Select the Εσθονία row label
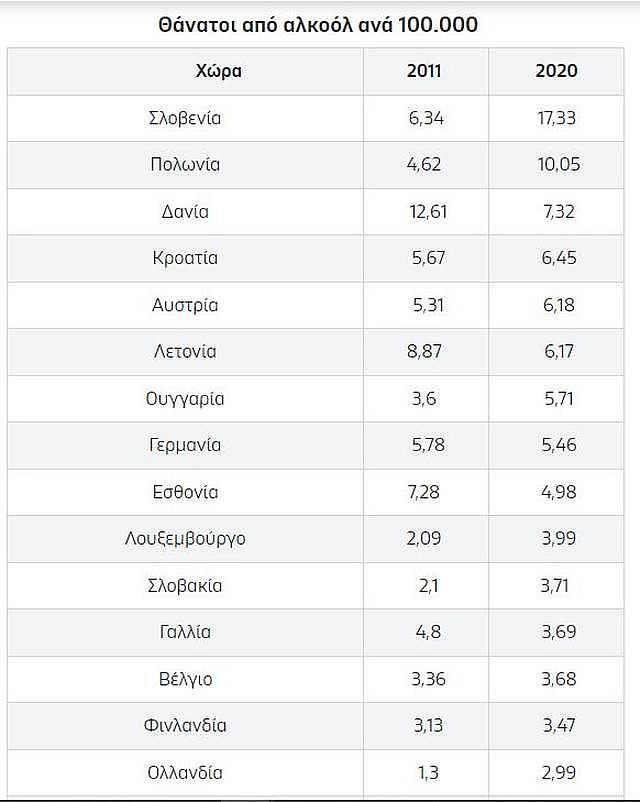The height and width of the screenshot is (802, 640). [x=186, y=492]
